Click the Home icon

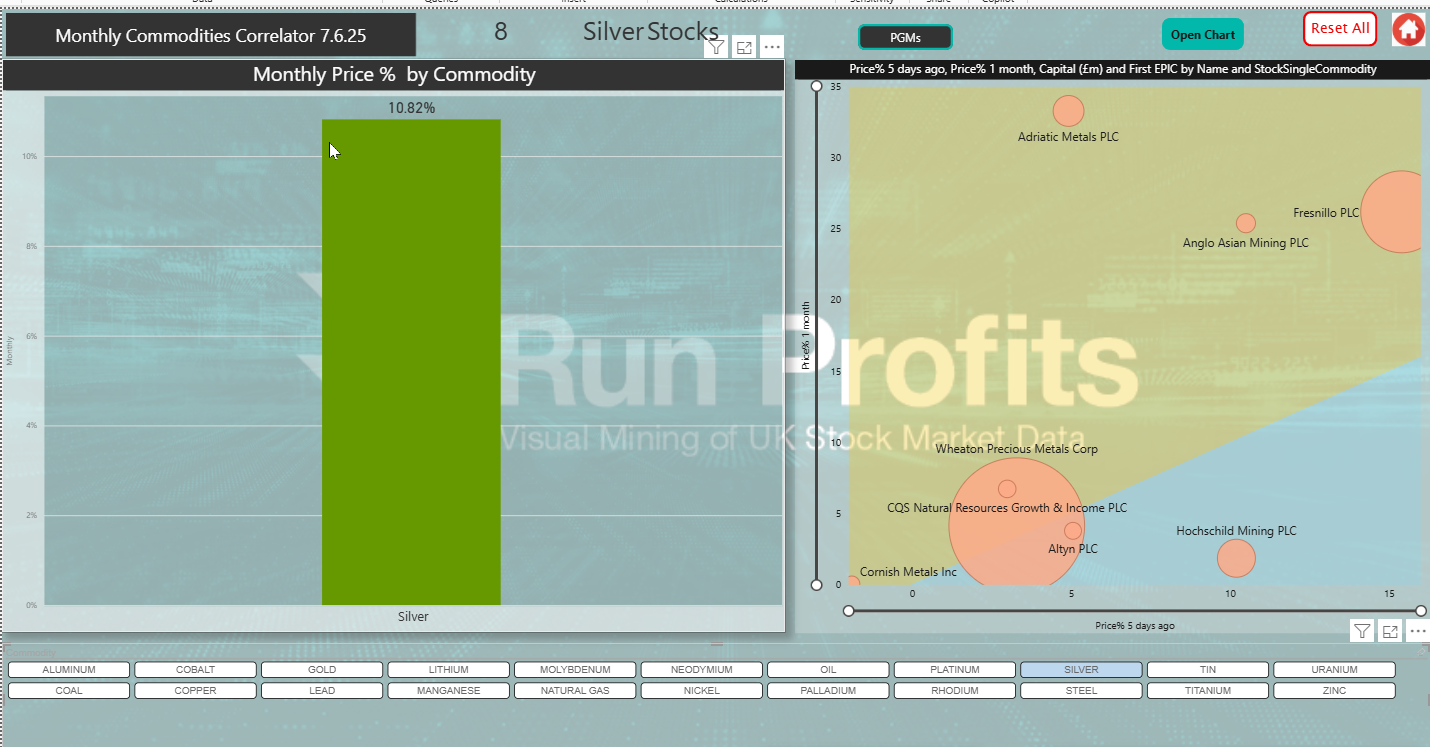(x=1408, y=29)
